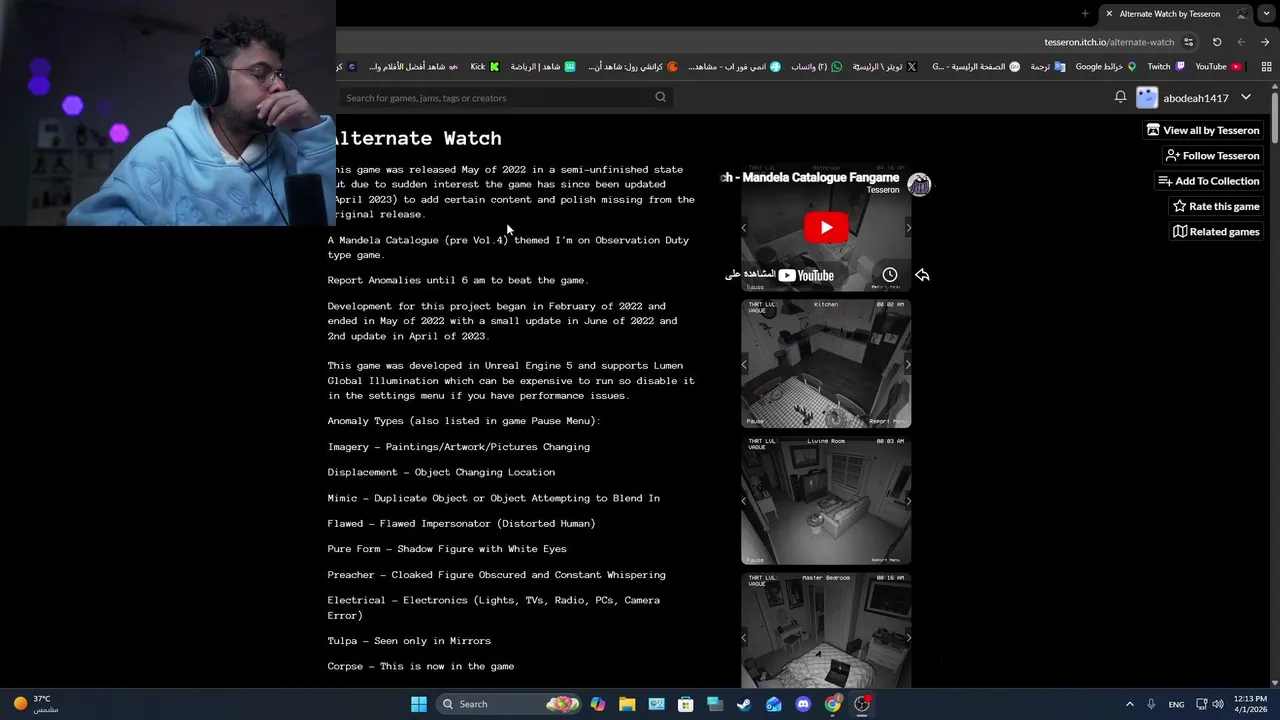Open the abodeah1417 profile avatar
The width and height of the screenshot is (1280, 720).
pyautogui.click(x=1147, y=97)
